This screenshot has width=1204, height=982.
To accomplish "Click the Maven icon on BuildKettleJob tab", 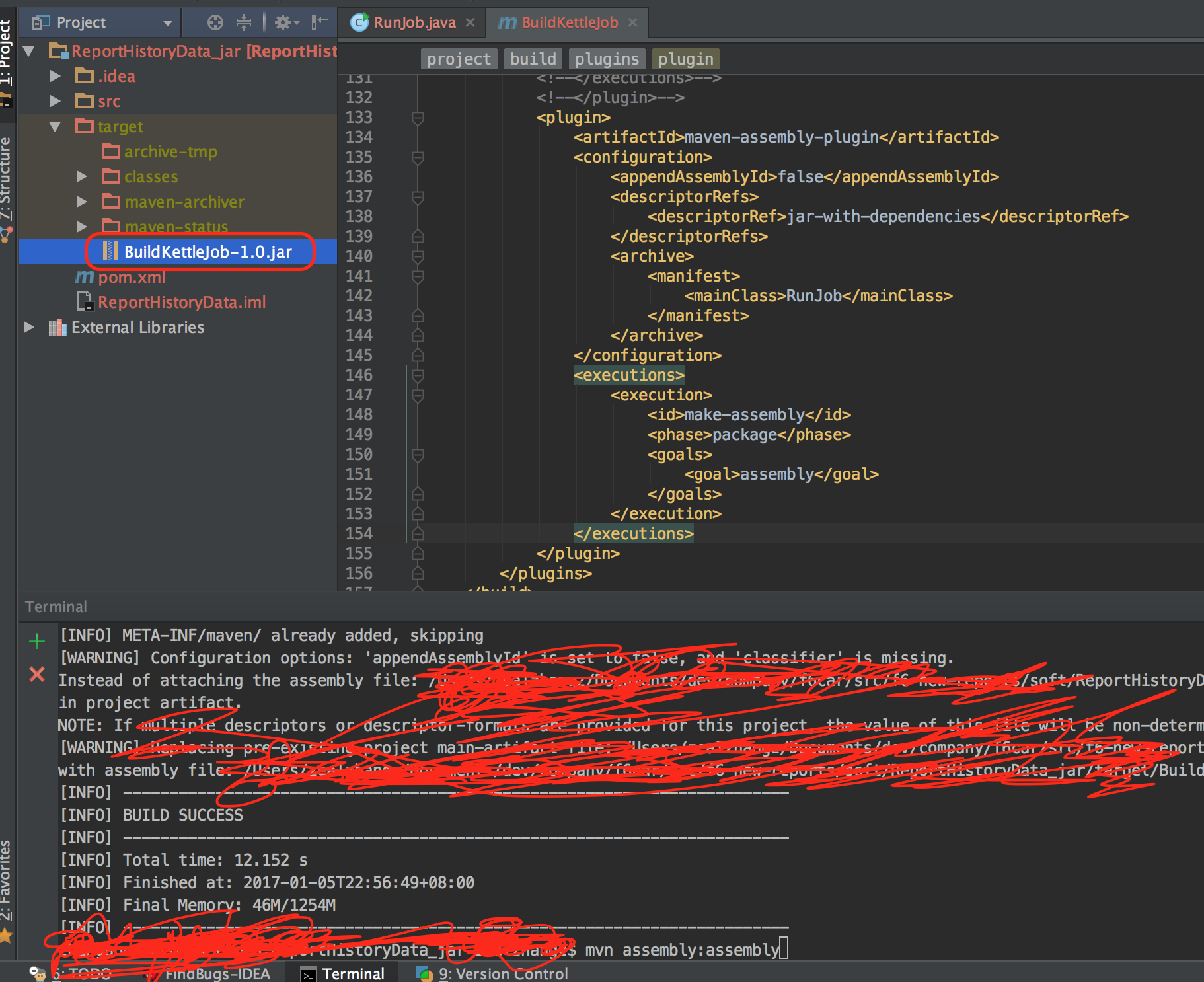I will tap(507, 23).
